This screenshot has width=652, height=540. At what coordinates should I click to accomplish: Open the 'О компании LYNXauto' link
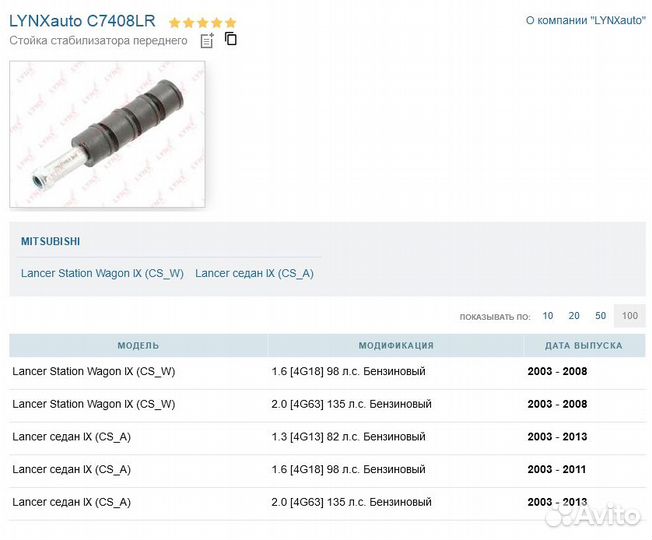tap(585, 20)
